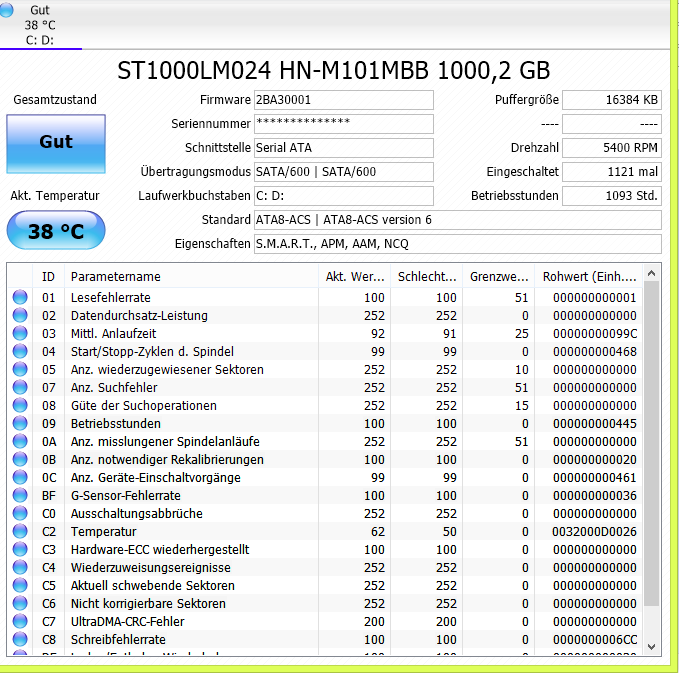Click the Parametername column header
This screenshot has height=674, width=680.
(191, 276)
